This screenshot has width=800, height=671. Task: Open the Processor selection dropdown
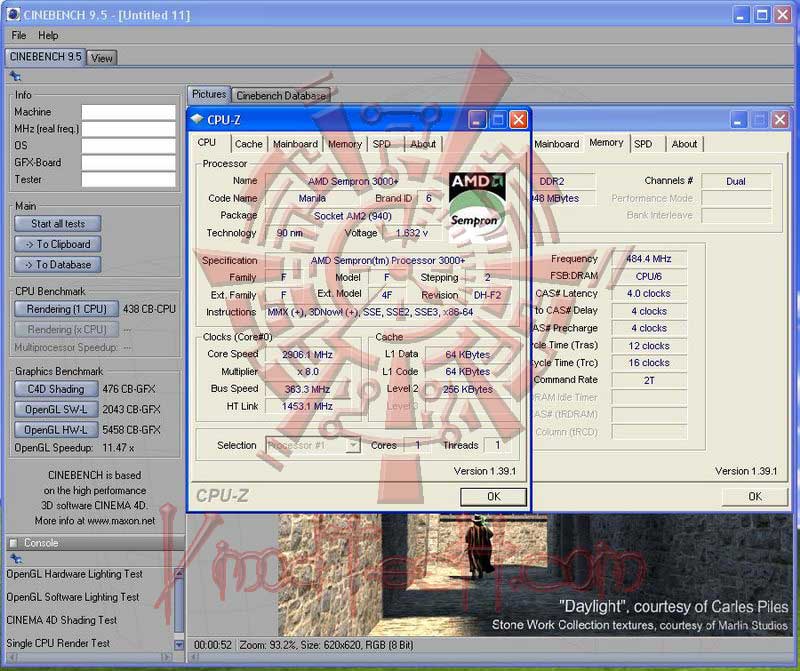click(353, 445)
